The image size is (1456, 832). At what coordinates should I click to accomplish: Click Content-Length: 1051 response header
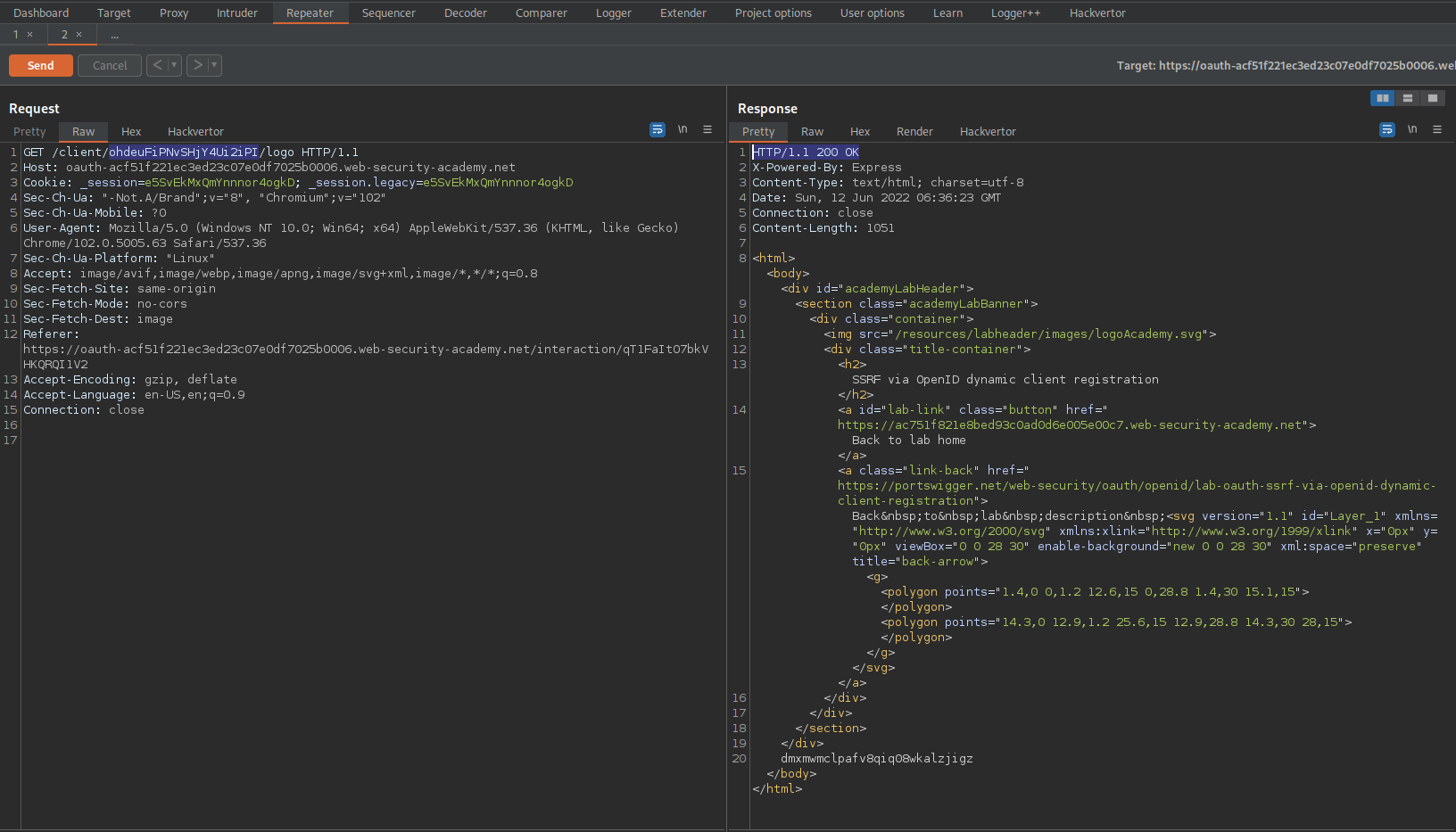[823, 228]
